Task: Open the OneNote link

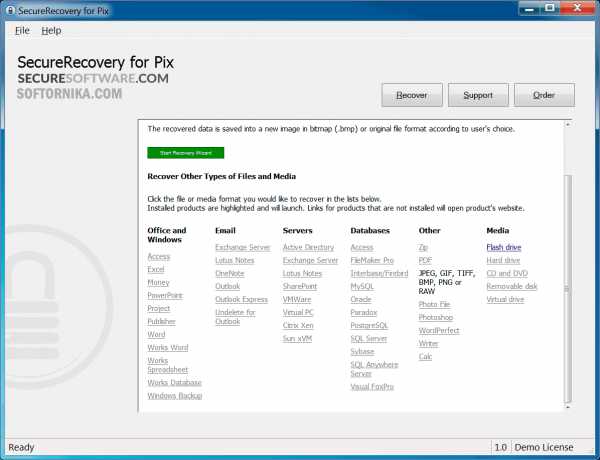Action: coord(230,273)
